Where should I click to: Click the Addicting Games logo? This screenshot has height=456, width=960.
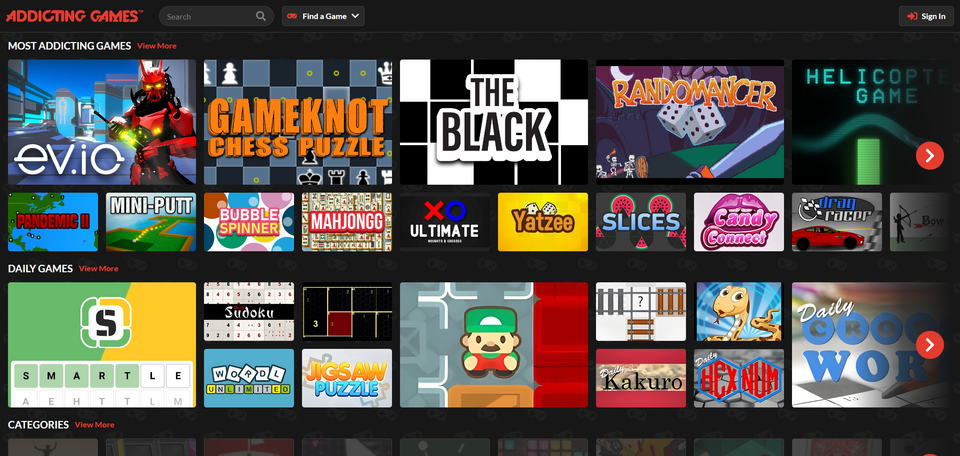[75, 16]
